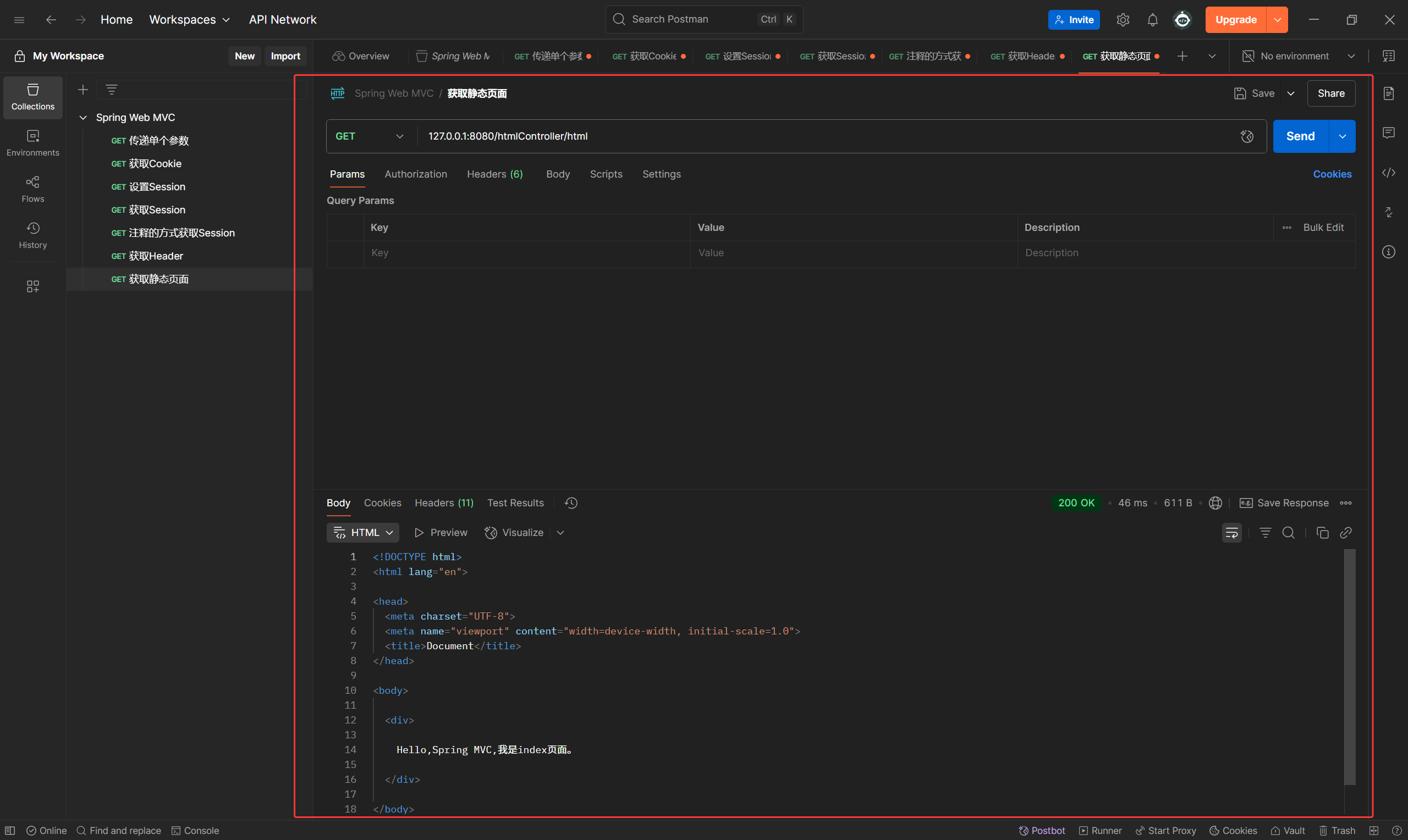Click the Send button
The width and height of the screenshot is (1408, 840).
1300,136
